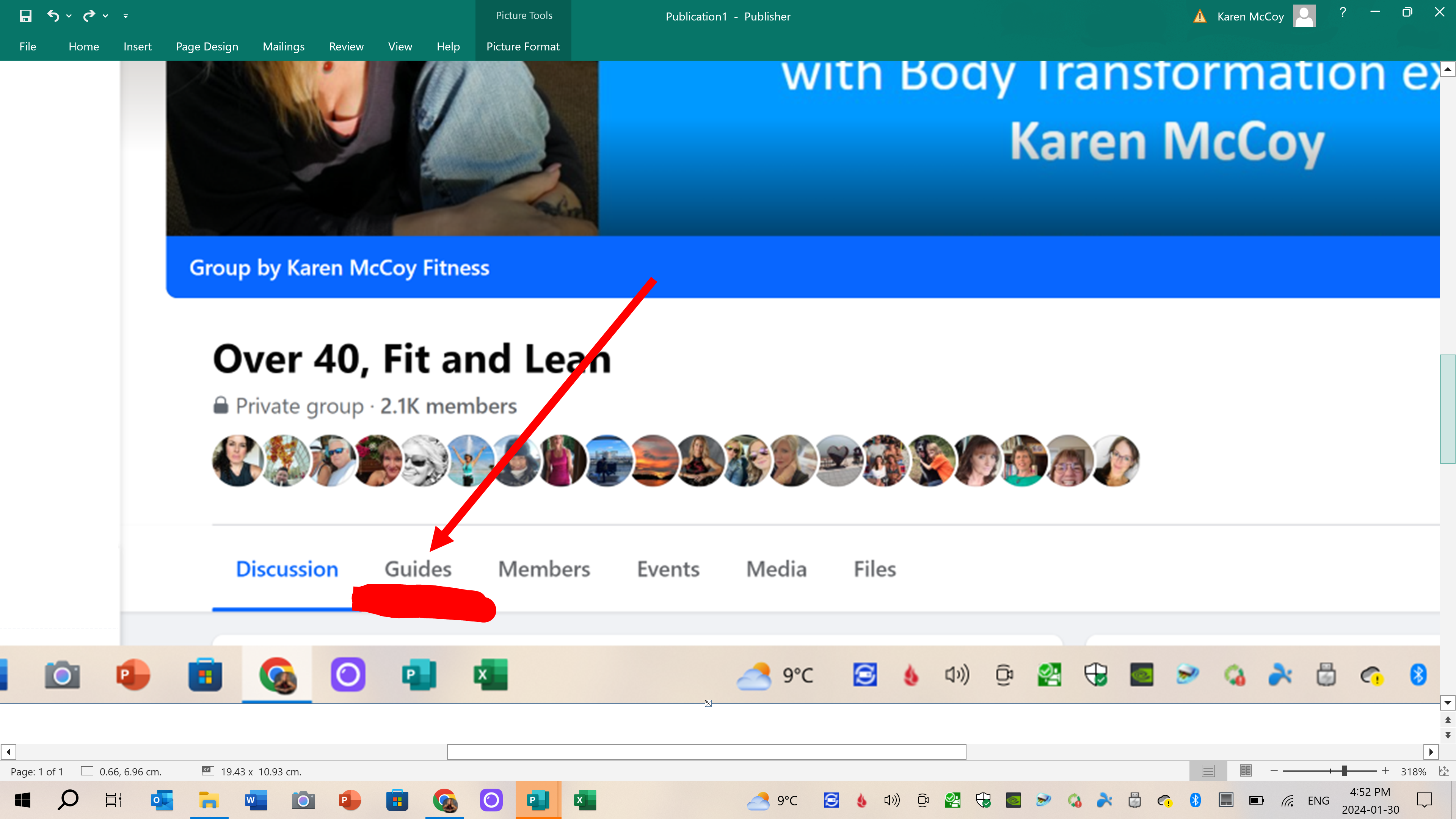Screen dimensions: 1456x819
Task: Click the zoom out minus icon
Action: pyautogui.click(x=1274, y=771)
